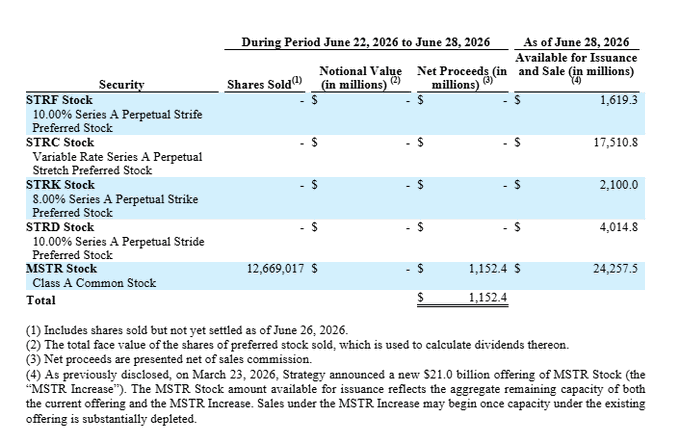Image resolution: width=680 pixels, height=443 pixels.
Task: Click the 'Shares Sold' column header
Action: (x=265, y=83)
